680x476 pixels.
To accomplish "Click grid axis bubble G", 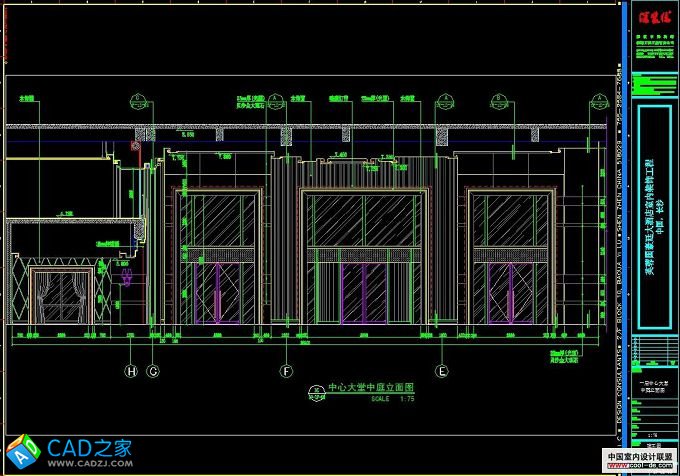I will coord(153,371).
